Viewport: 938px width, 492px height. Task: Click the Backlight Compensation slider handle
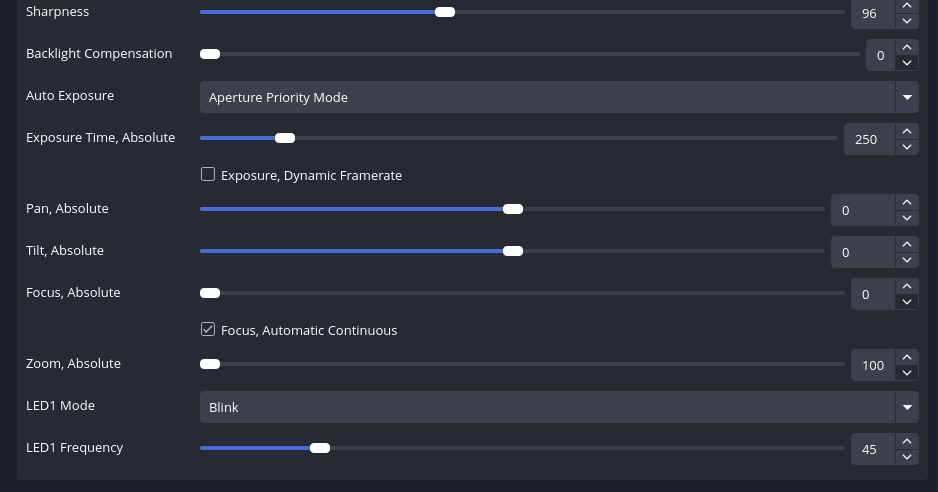point(210,54)
